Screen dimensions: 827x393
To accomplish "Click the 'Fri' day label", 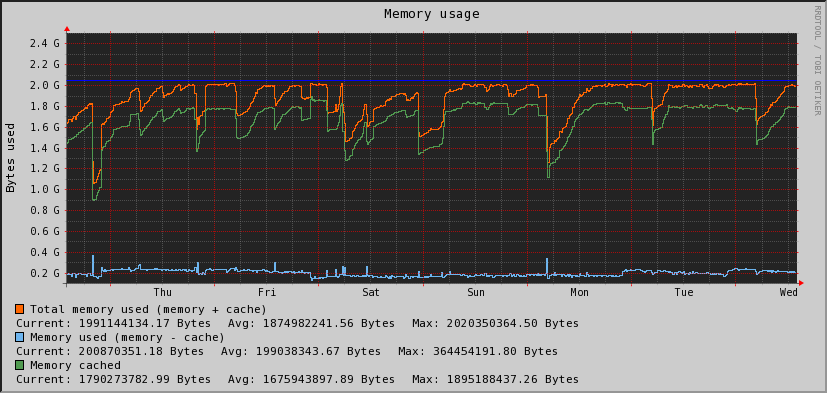I will click(x=267, y=292).
